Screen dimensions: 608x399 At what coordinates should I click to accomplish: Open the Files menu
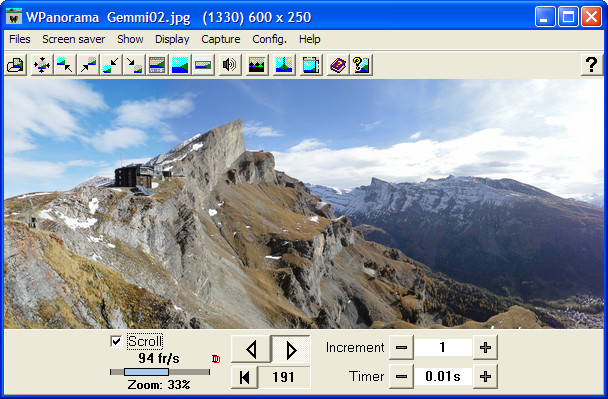point(20,39)
